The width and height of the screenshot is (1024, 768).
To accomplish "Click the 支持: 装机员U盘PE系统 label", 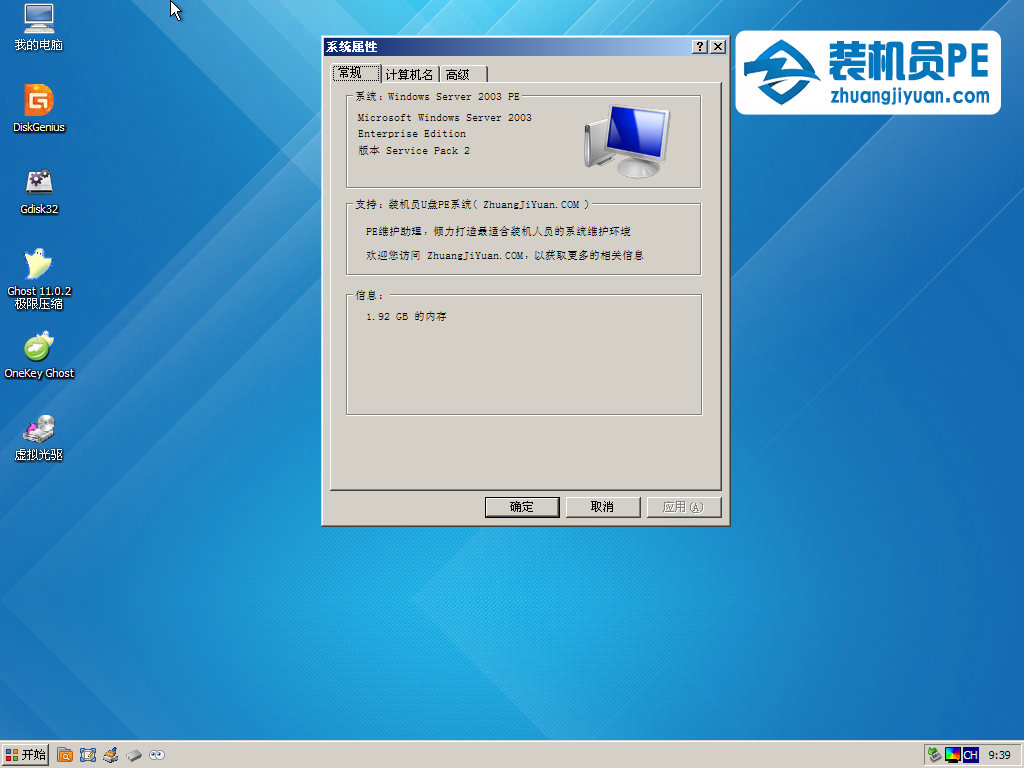I will pyautogui.click(x=472, y=204).
